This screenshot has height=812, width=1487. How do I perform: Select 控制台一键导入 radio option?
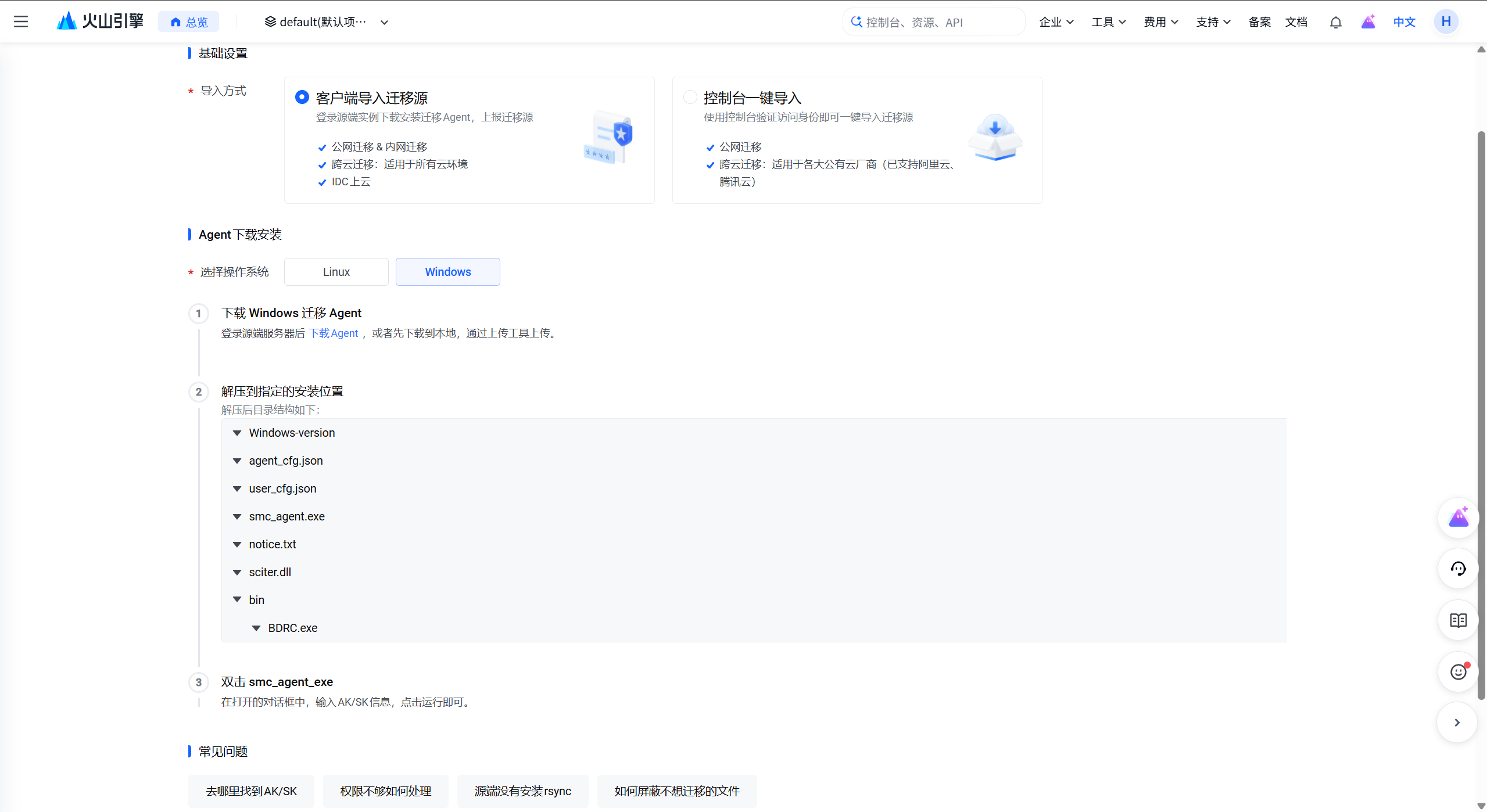690,97
